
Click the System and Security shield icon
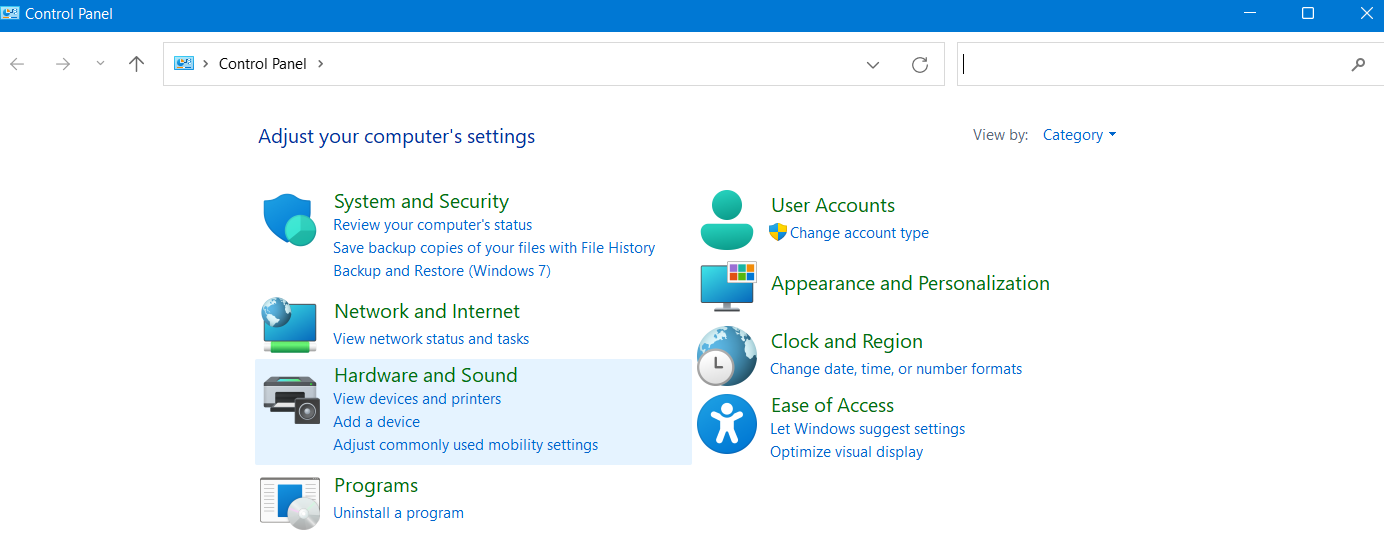pos(290,221)
